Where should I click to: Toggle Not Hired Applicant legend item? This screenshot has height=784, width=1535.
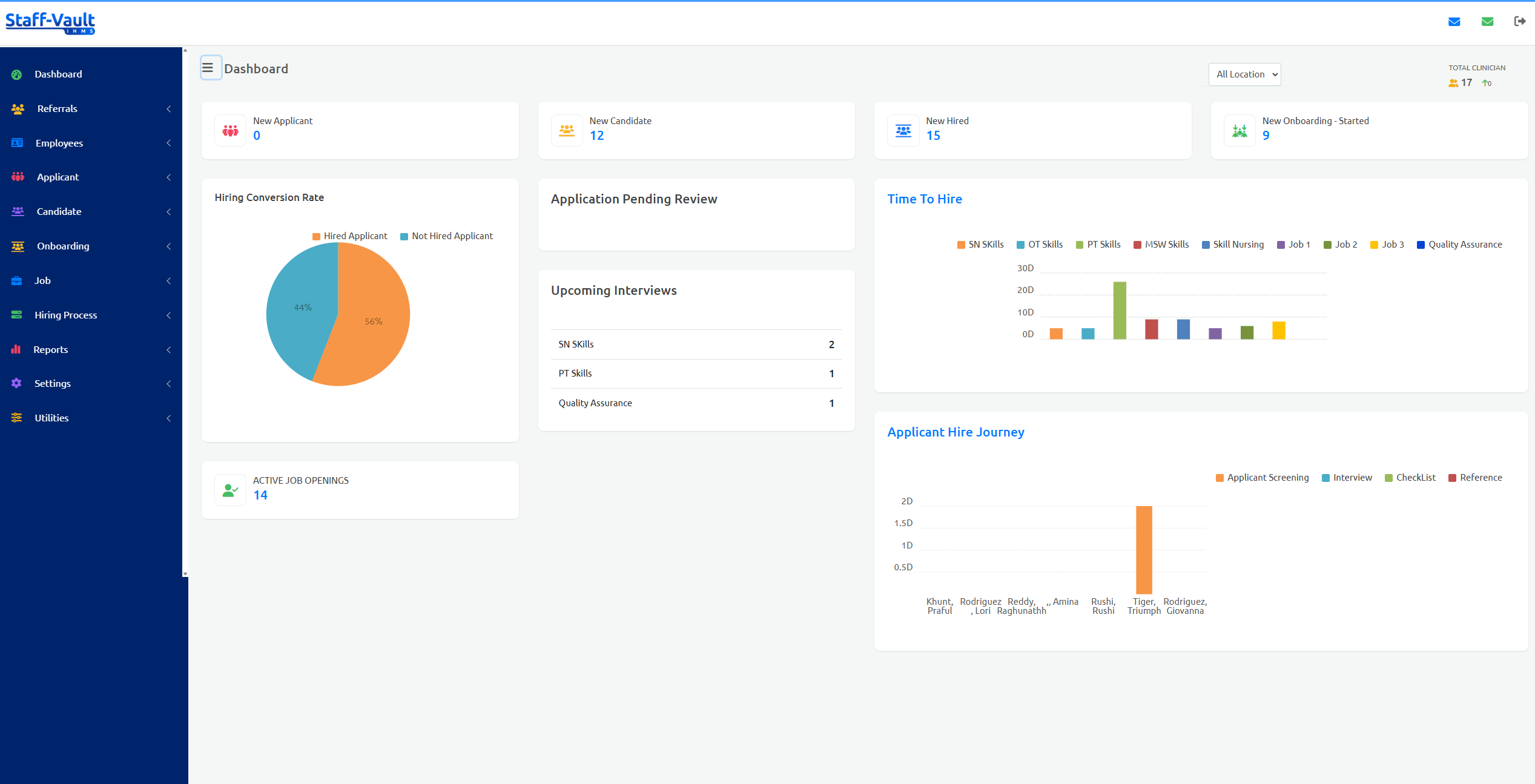(x=446, y=236)
